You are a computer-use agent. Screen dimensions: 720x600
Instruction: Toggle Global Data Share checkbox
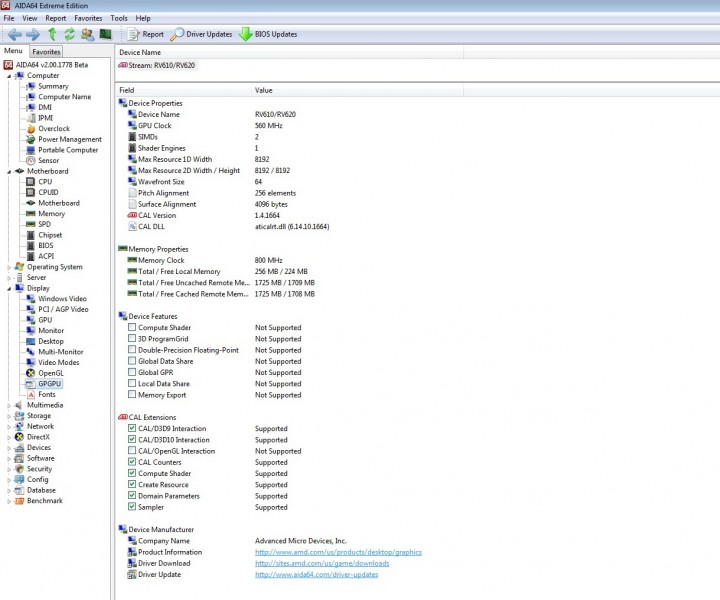coord(132,361)
